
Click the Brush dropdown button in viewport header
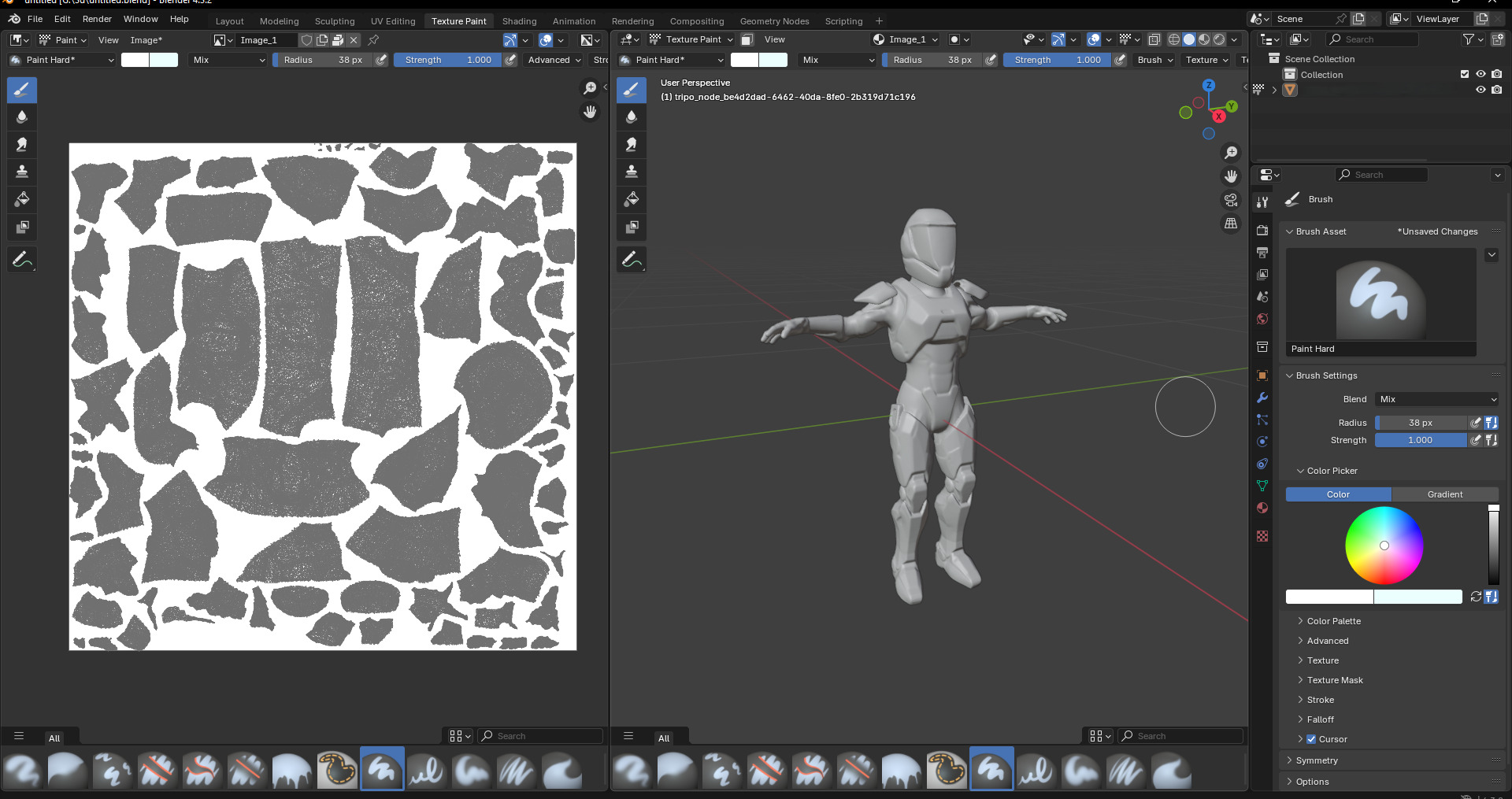click(x=1154, y=60)
